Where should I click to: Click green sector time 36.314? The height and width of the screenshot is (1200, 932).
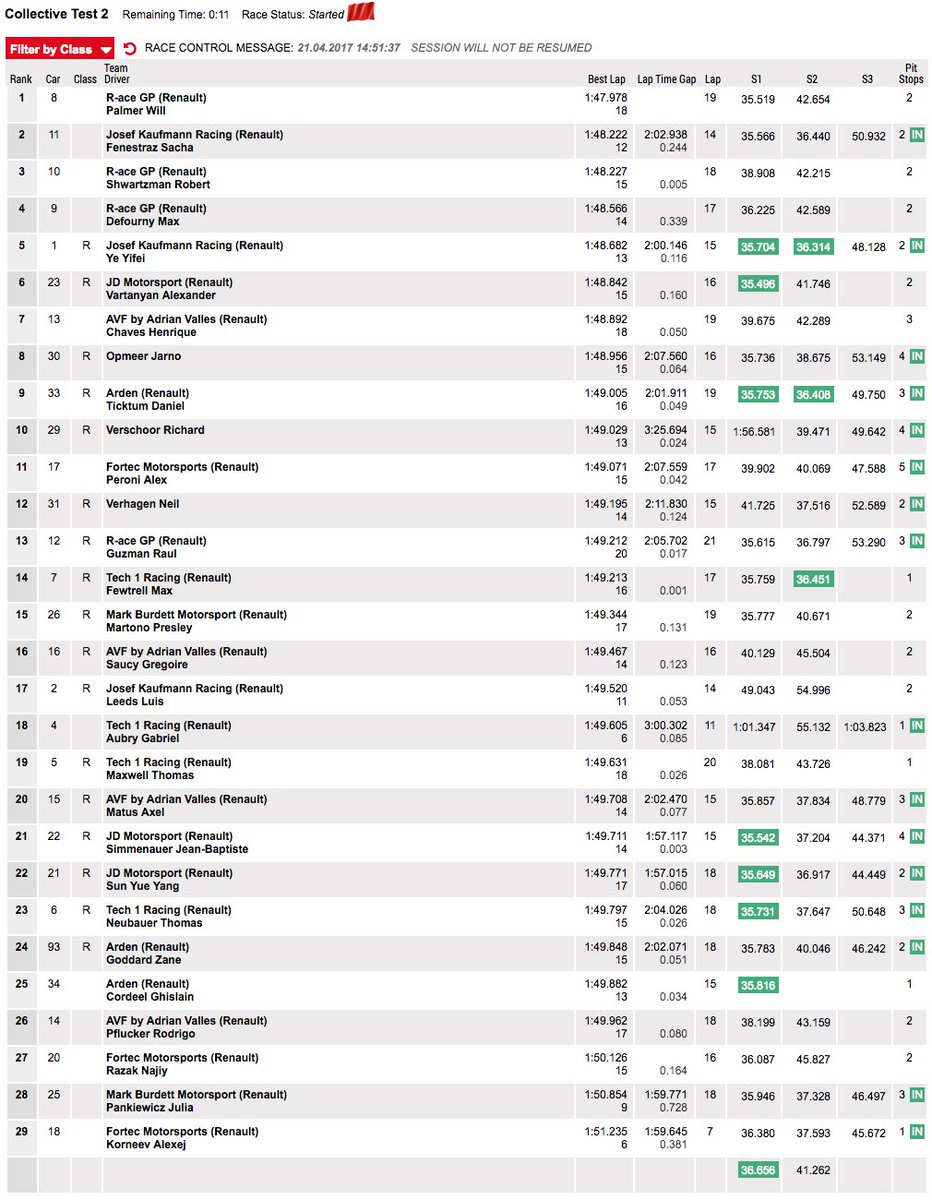813,246
